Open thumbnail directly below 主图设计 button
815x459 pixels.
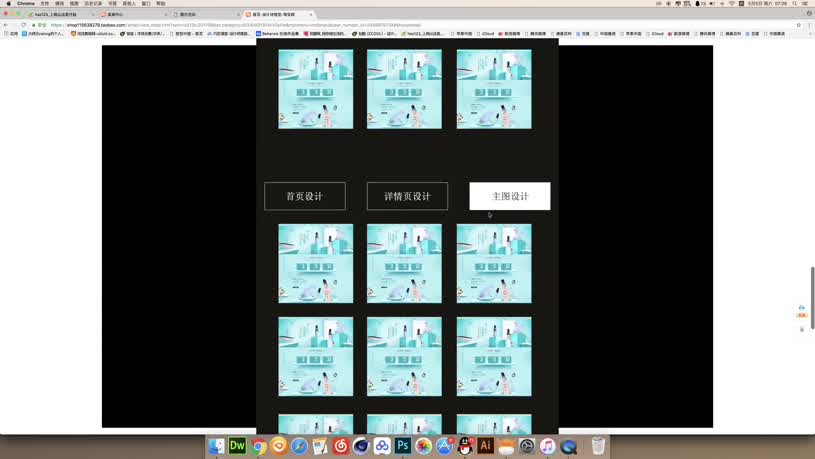494,264
